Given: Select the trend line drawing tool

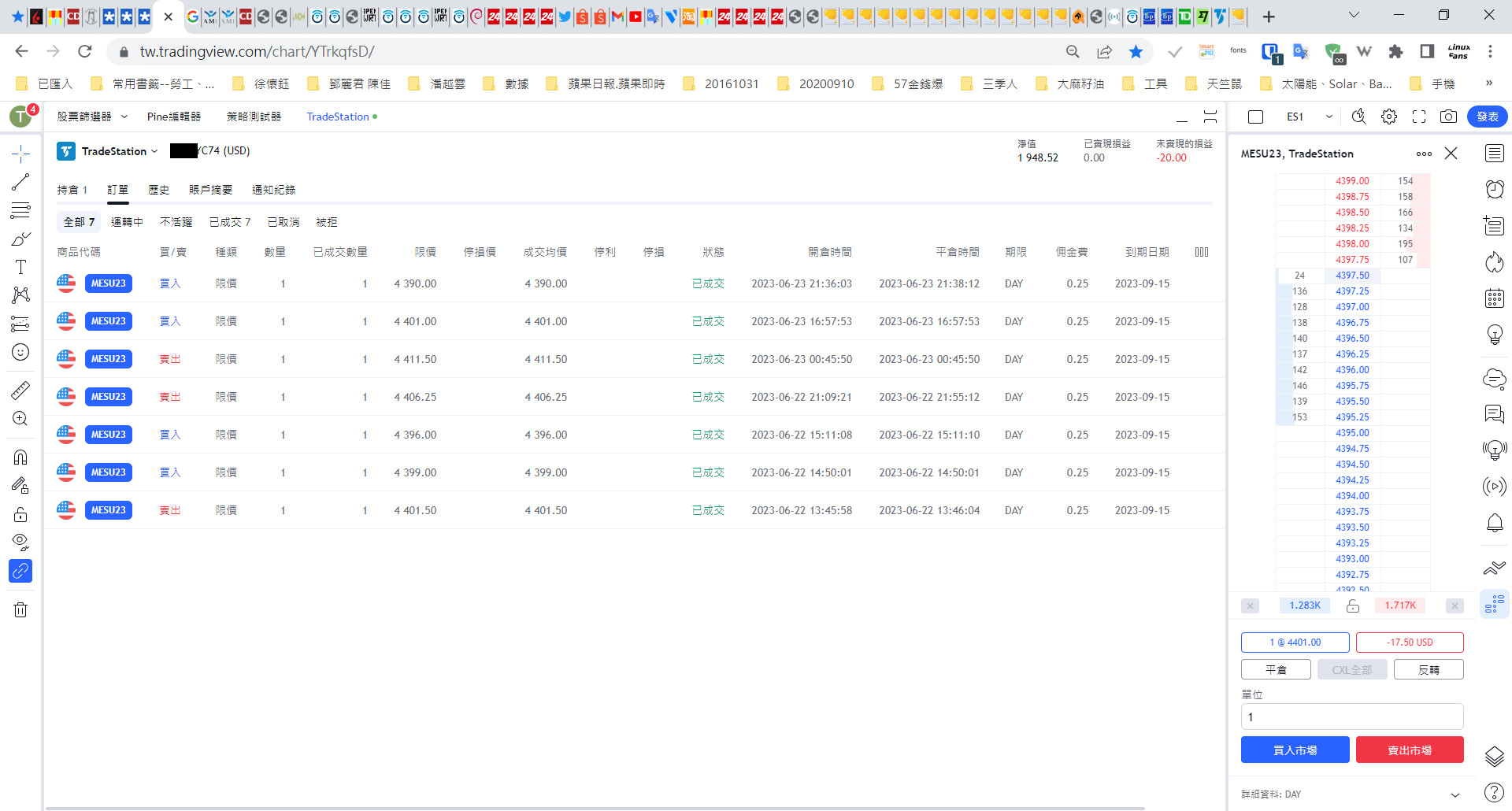Looking at the screenshot, I should click(20, 182).
